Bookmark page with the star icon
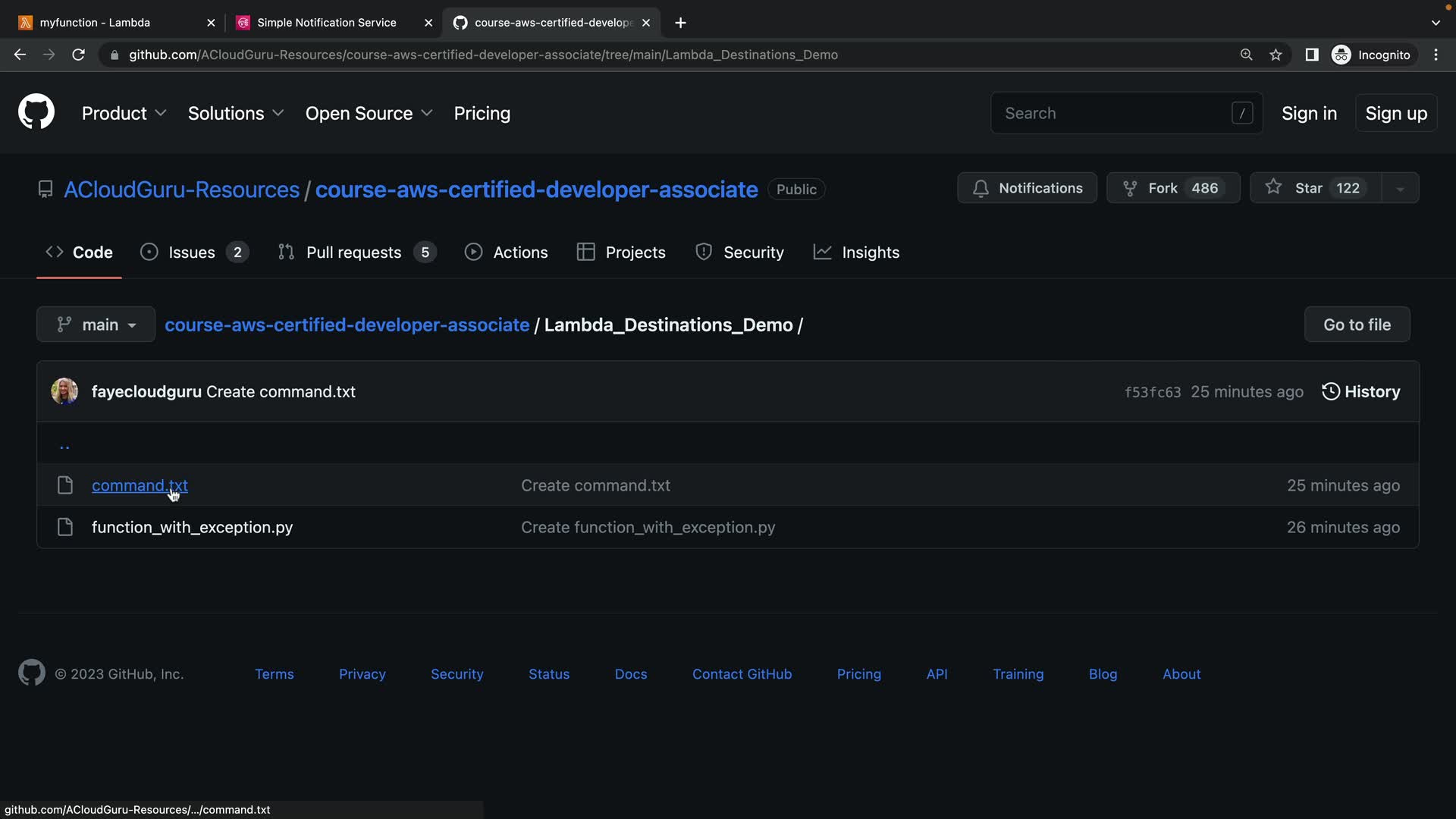Image resolution: width=1456 pixels, height=819 pixels. (1276, 55)
